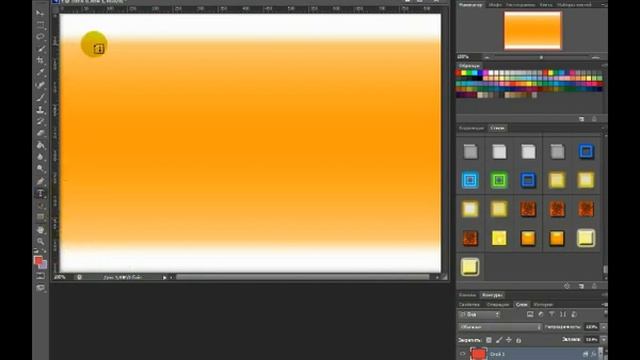Toggle adjustment layer filter icon
The width and height of the screenshot is (640, 360).
click(541, 314)
